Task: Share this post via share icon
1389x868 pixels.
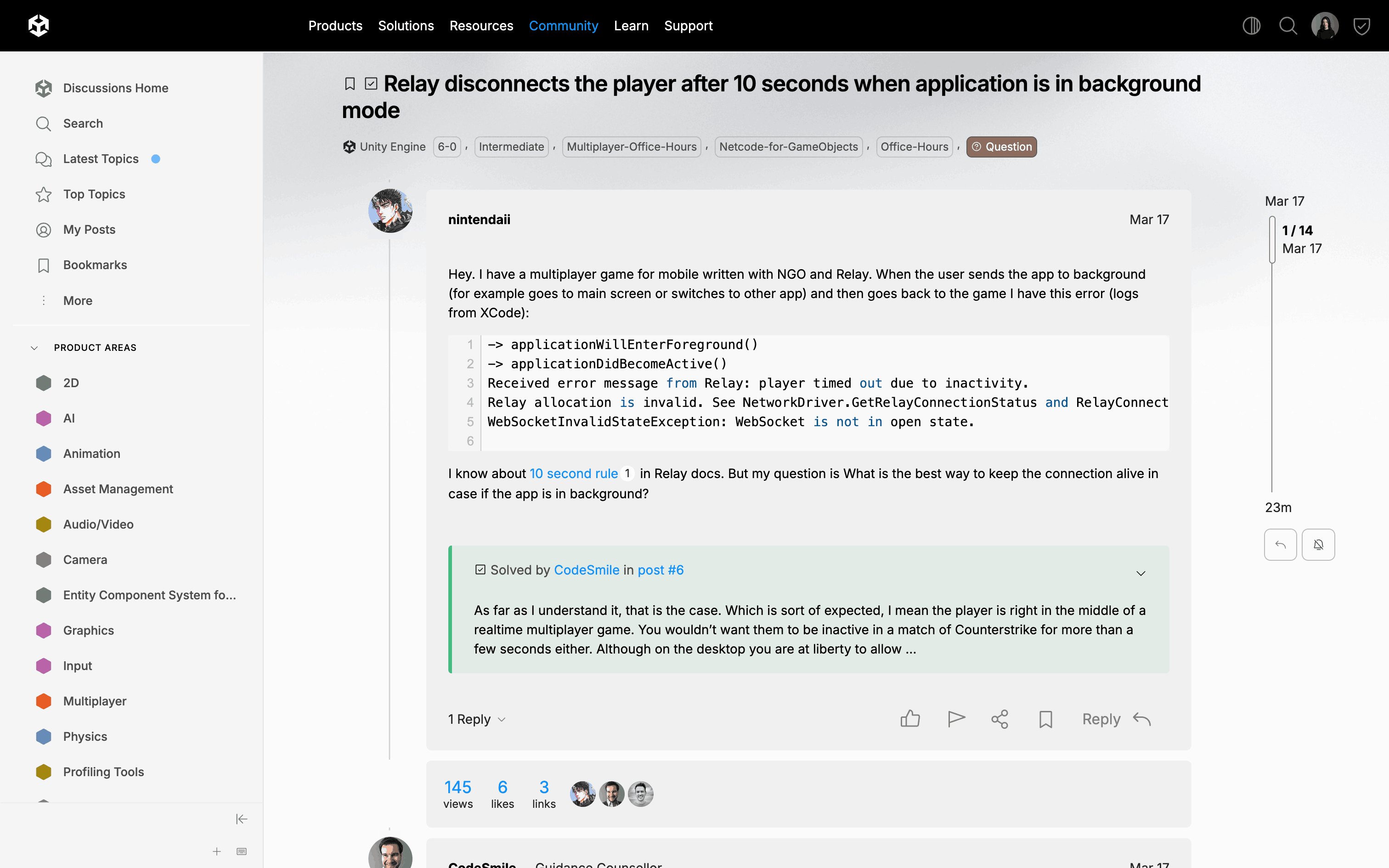Action: click(x=999, y=719)
